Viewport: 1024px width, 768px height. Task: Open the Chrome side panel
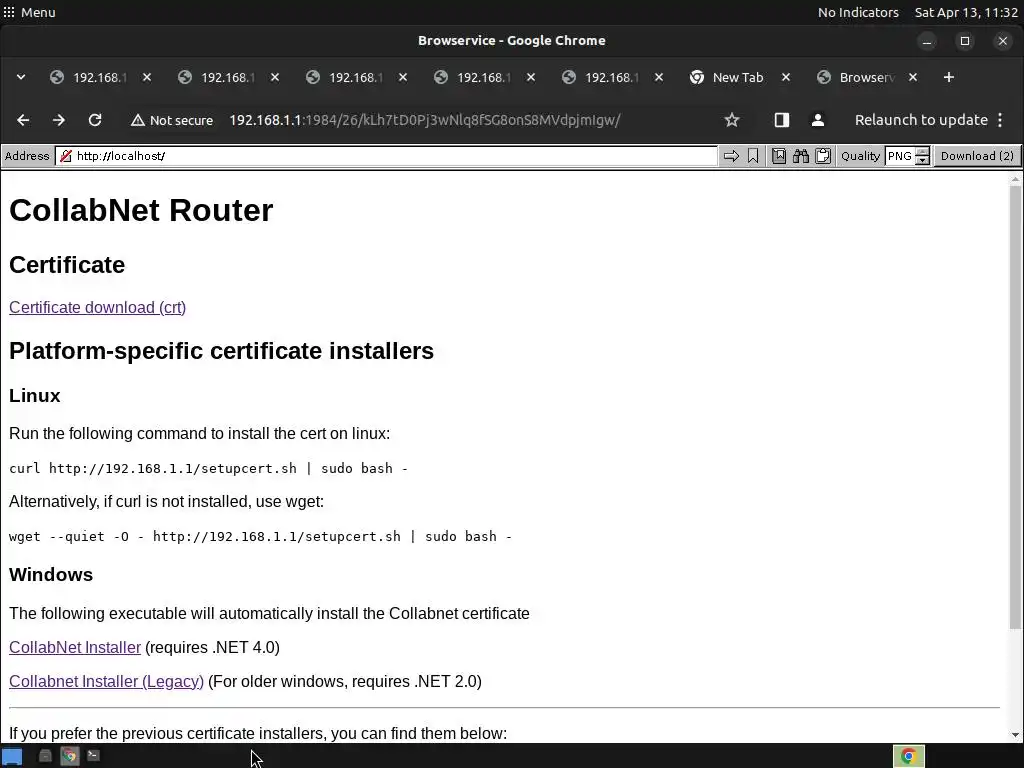pos(782,120)
